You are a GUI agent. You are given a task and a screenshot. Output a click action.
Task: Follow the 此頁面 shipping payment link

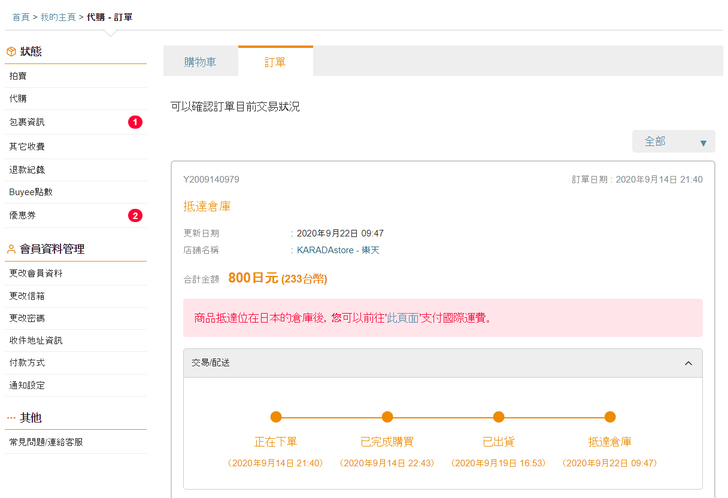(x=402, y=318)
